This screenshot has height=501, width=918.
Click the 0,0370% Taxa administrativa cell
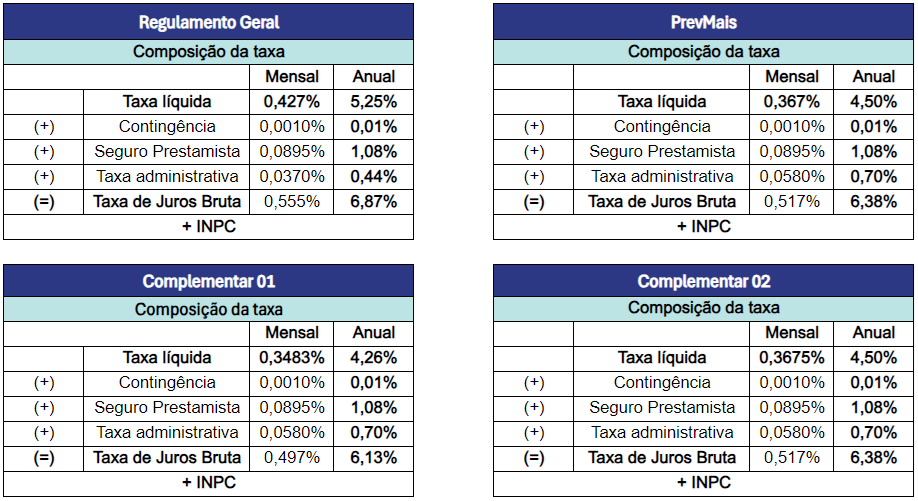pos(291,176)
